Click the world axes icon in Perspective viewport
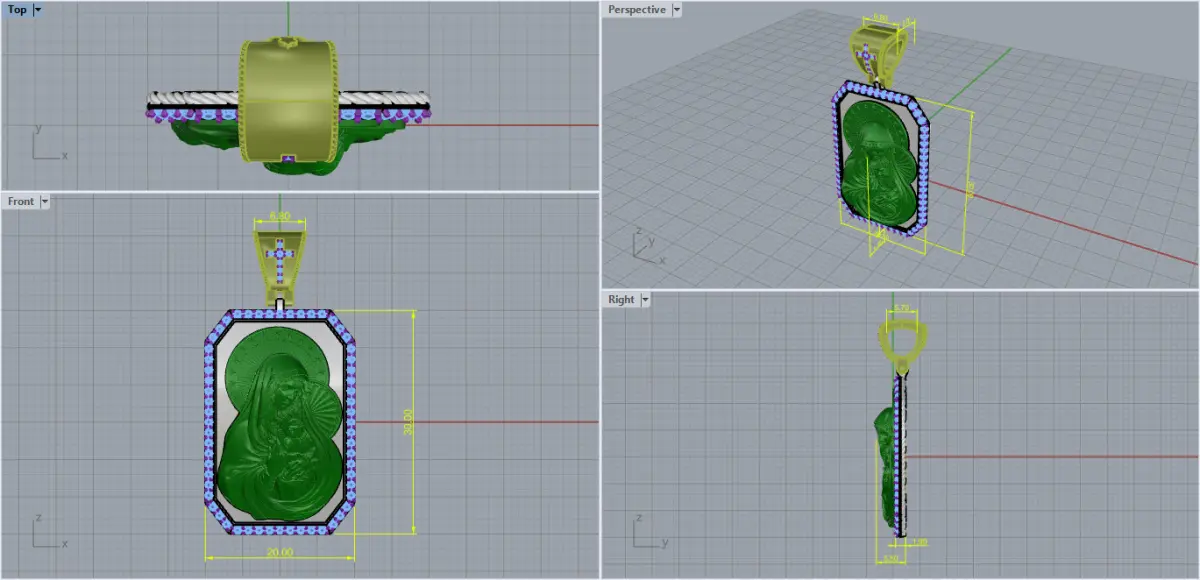This screenshot has height=580, width=1200. pyautogui.click(x=647, y=246)
